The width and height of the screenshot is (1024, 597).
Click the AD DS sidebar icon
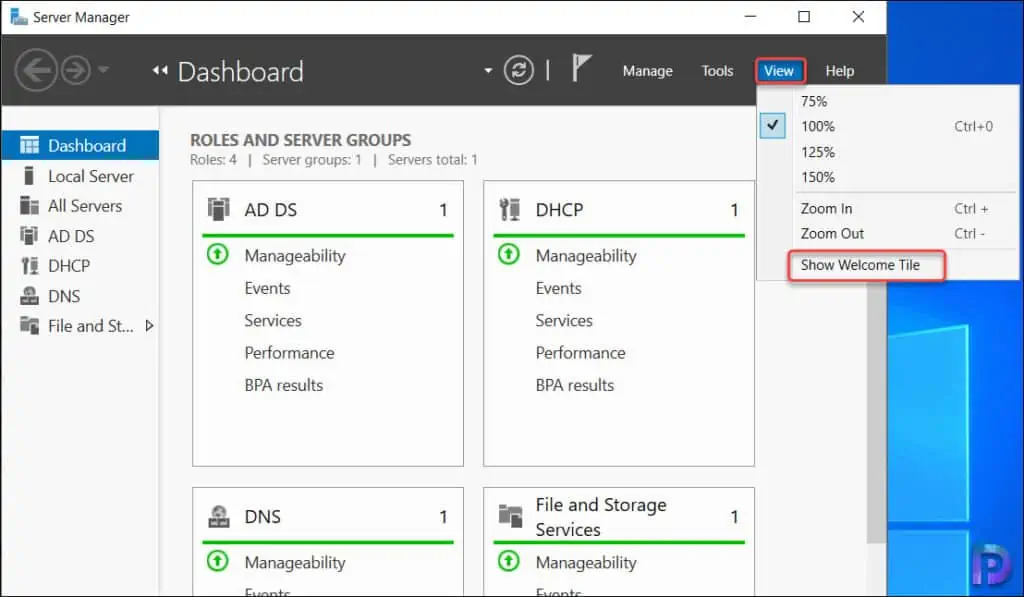tap(29, 235)
